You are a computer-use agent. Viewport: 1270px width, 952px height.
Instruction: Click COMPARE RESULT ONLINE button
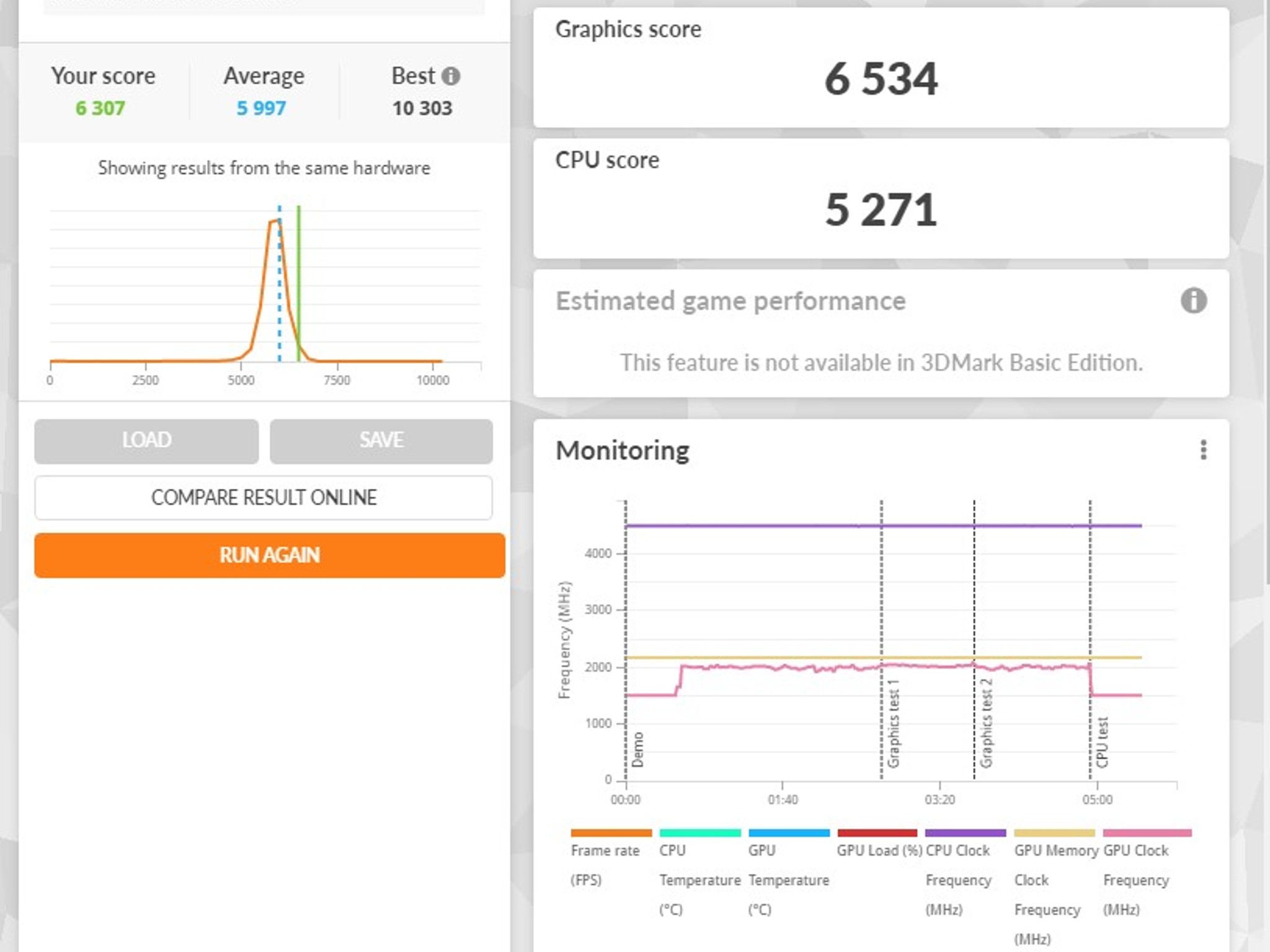click(264, 498)
